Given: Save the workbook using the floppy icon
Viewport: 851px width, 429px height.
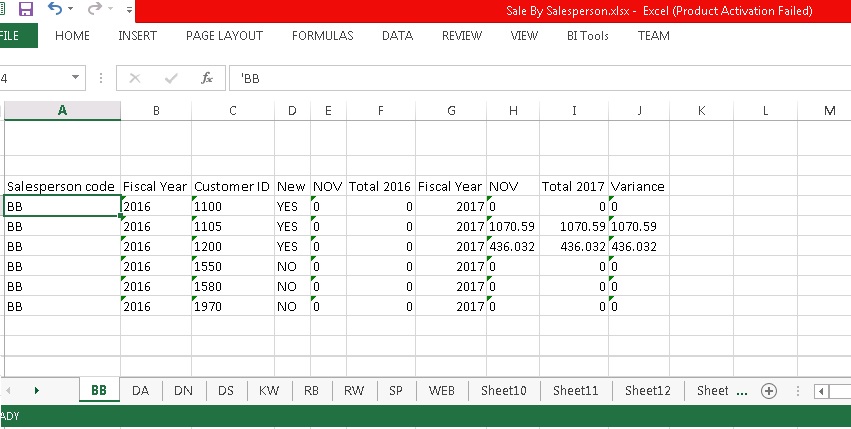Looking at the screenshot, I should [26, 9].
